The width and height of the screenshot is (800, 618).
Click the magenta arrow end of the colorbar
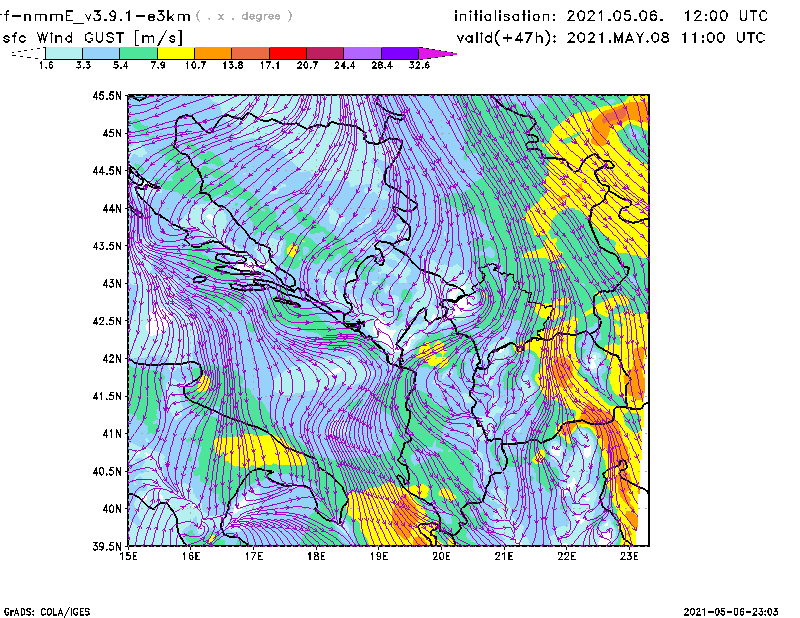(437, 53)
